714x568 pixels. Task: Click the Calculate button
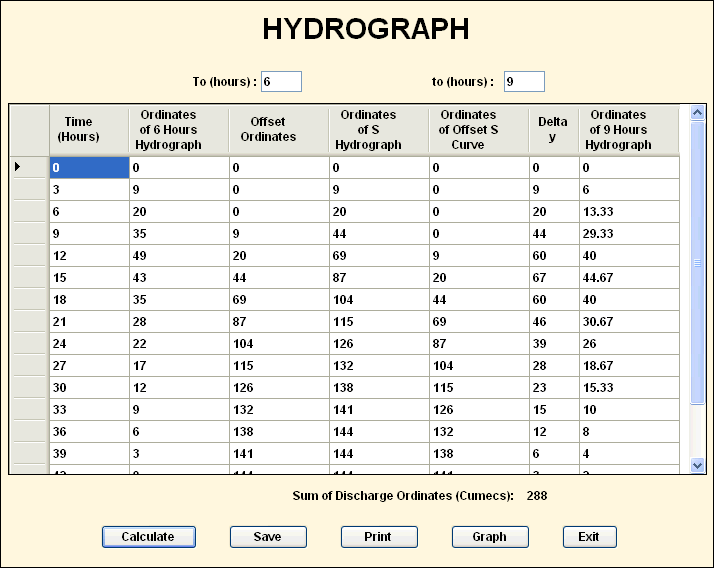click(x=148, y=537)
